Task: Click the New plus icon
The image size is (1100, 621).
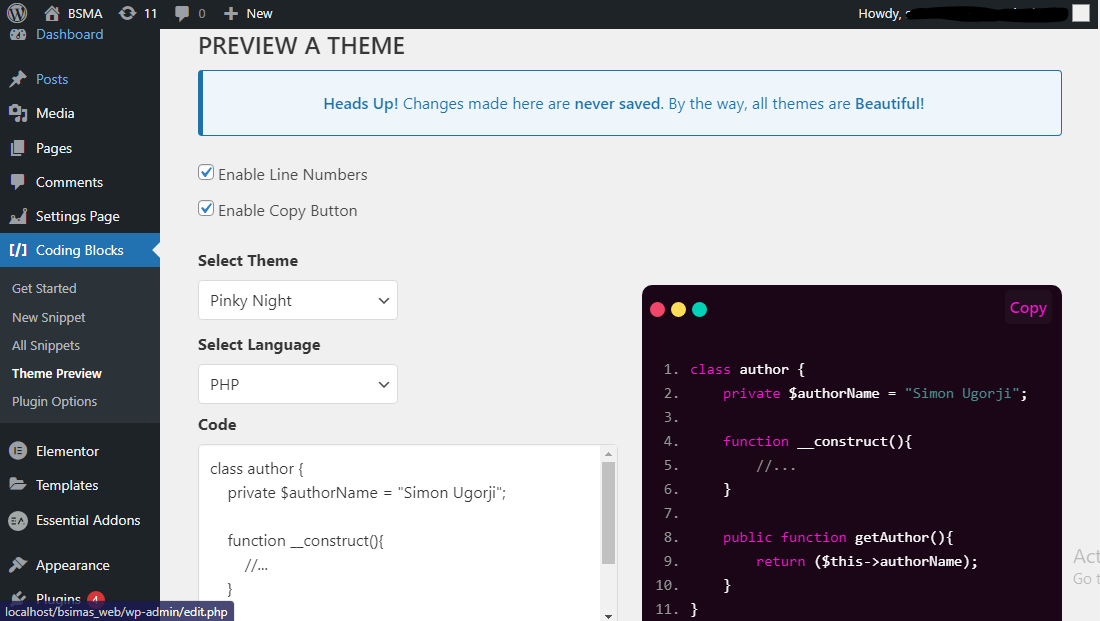Action: click(x=231, y=13)
